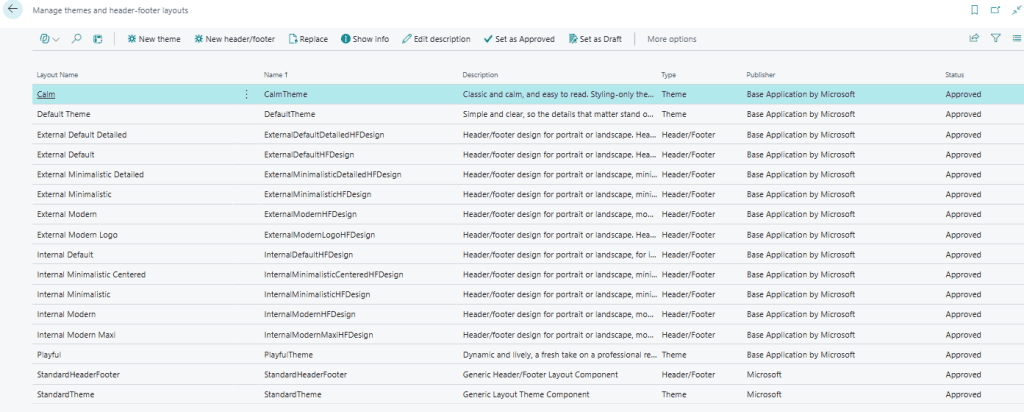Screen dimensions: 1024x412
Task: Go back using the back arrow
Action: 12,10
